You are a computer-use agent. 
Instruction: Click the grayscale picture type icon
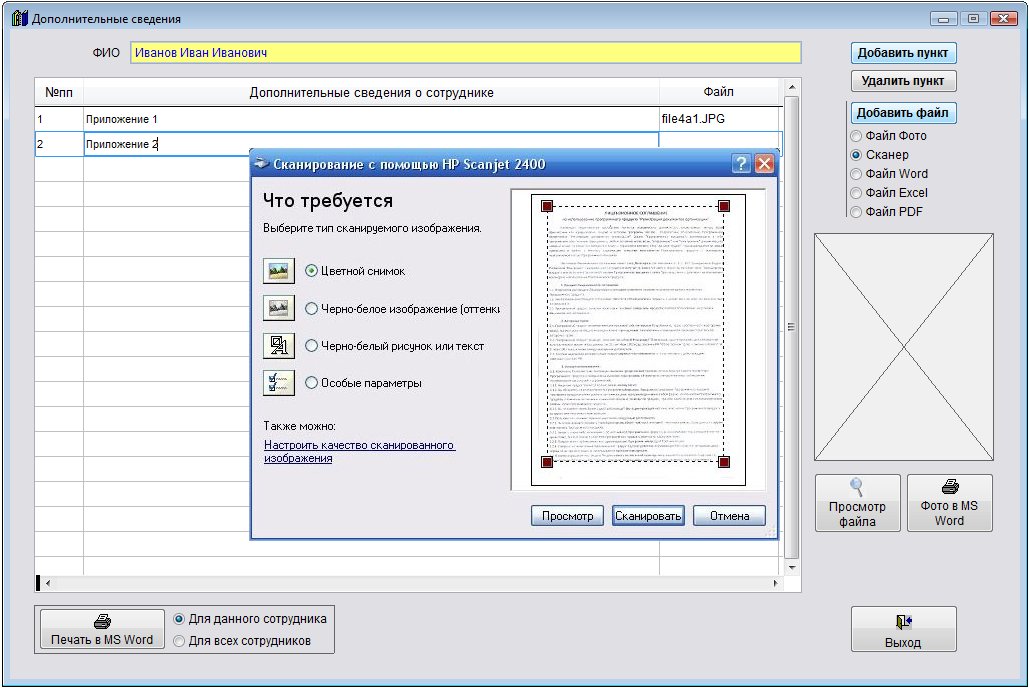click(278, 308)
